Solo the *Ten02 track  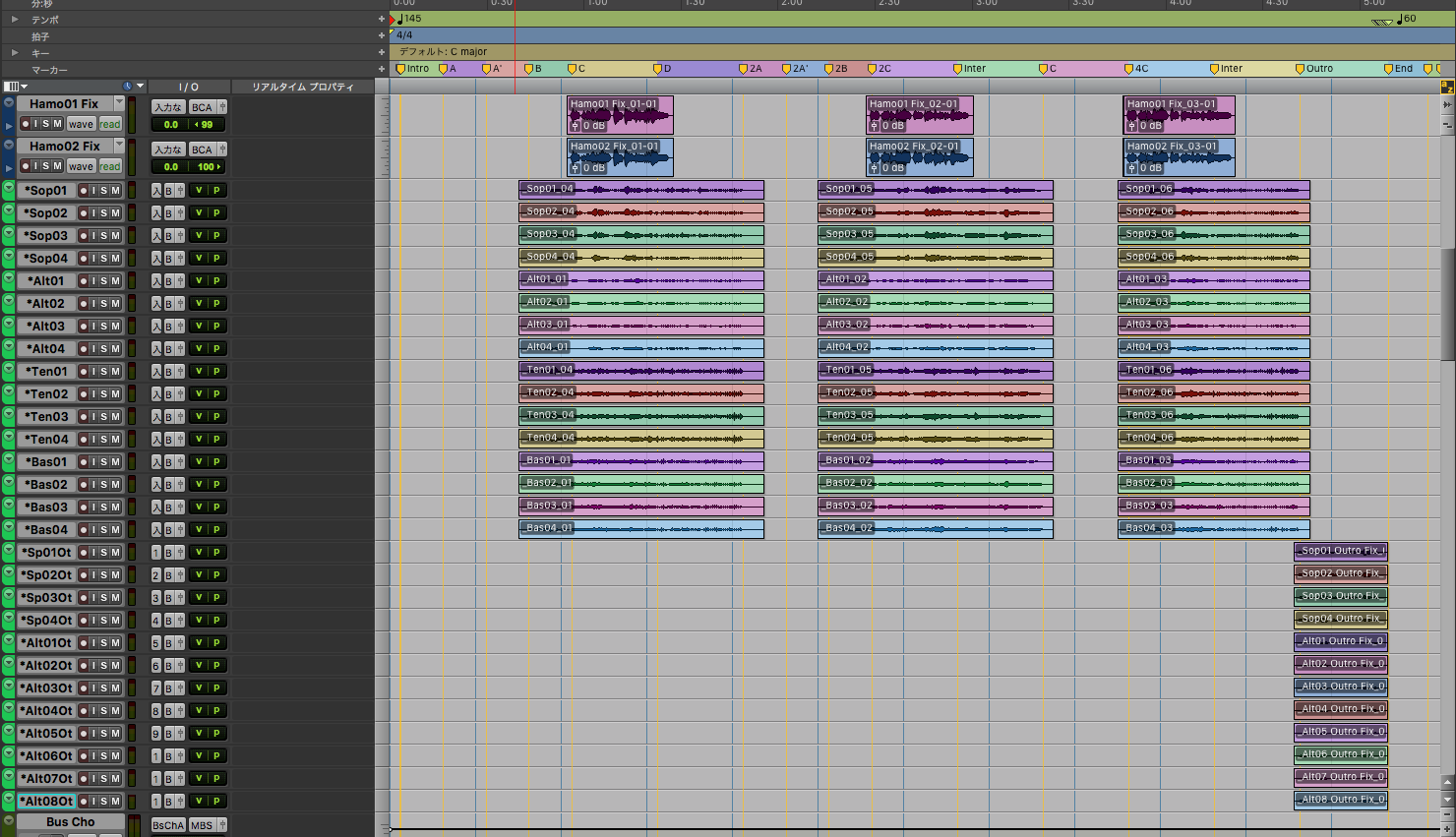[103, 394]
